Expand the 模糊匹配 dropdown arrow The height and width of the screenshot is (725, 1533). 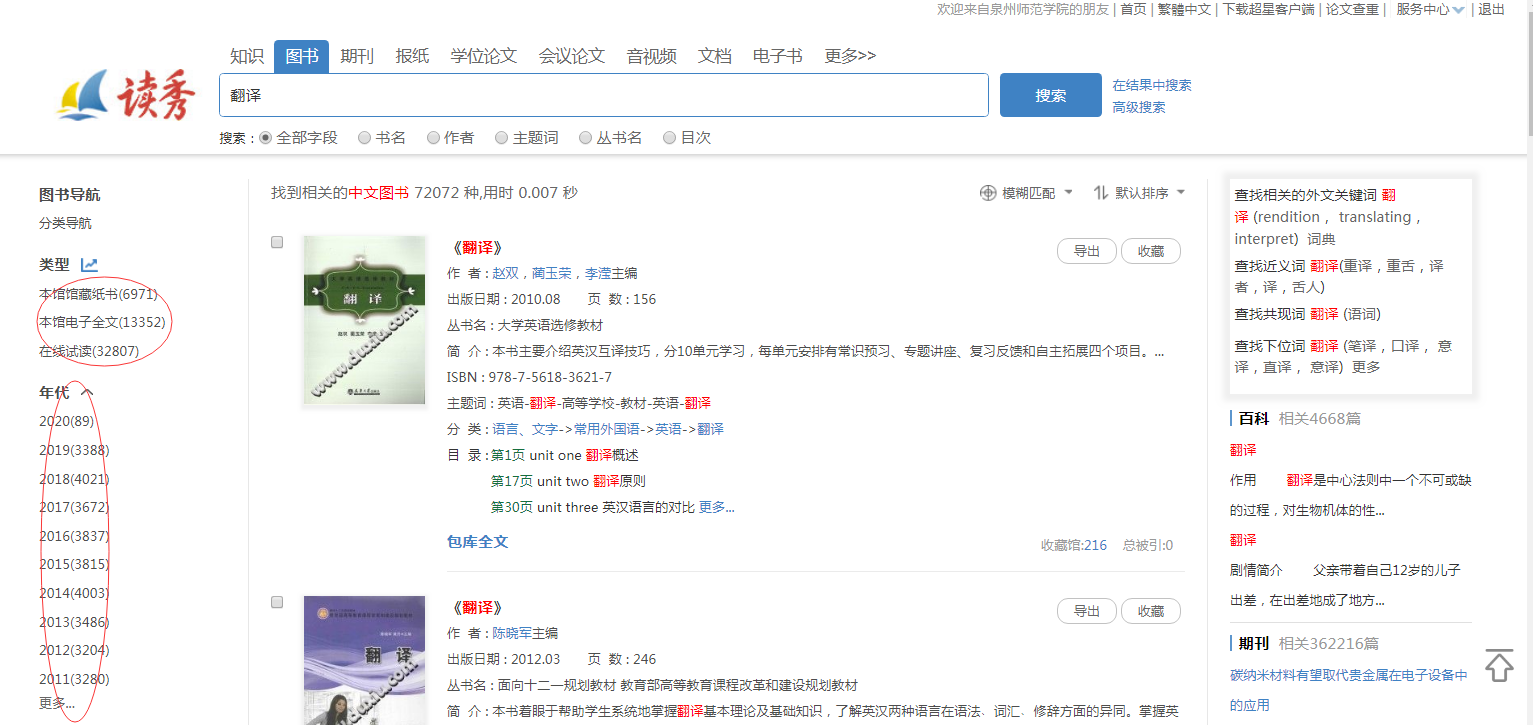[1069, 193]
